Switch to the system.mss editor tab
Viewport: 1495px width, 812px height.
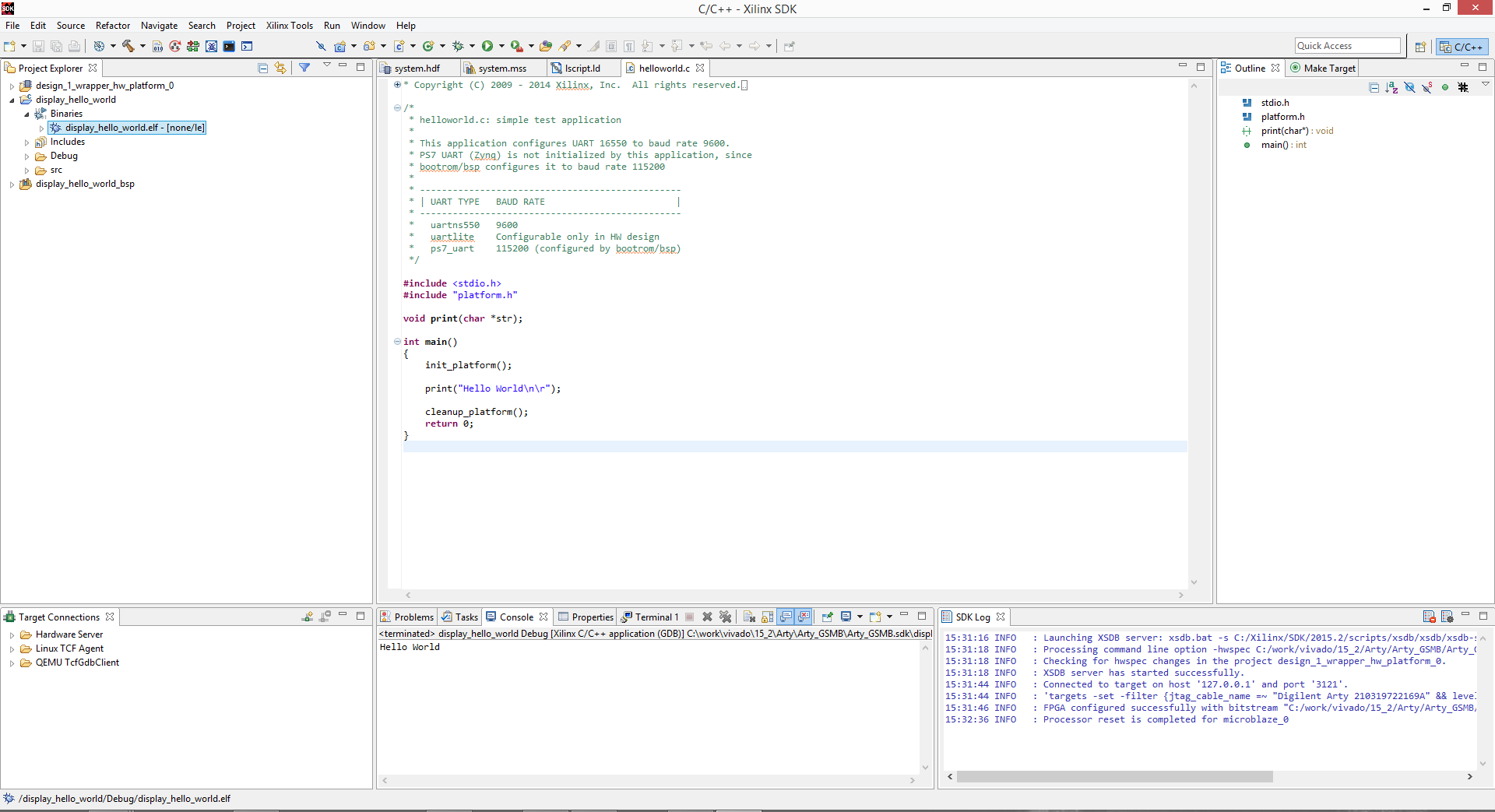point(502,69)
